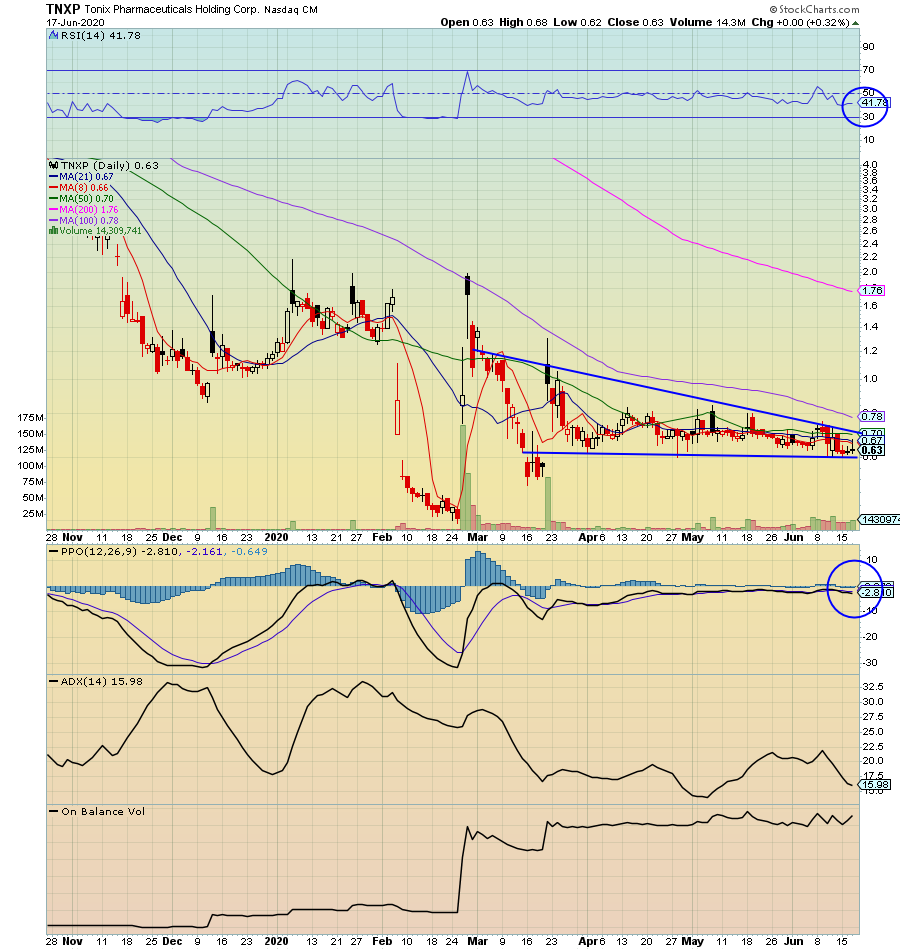Click the 14309741 volume tag on right axis
Screen dimensions: 900x950
(881, 519)
